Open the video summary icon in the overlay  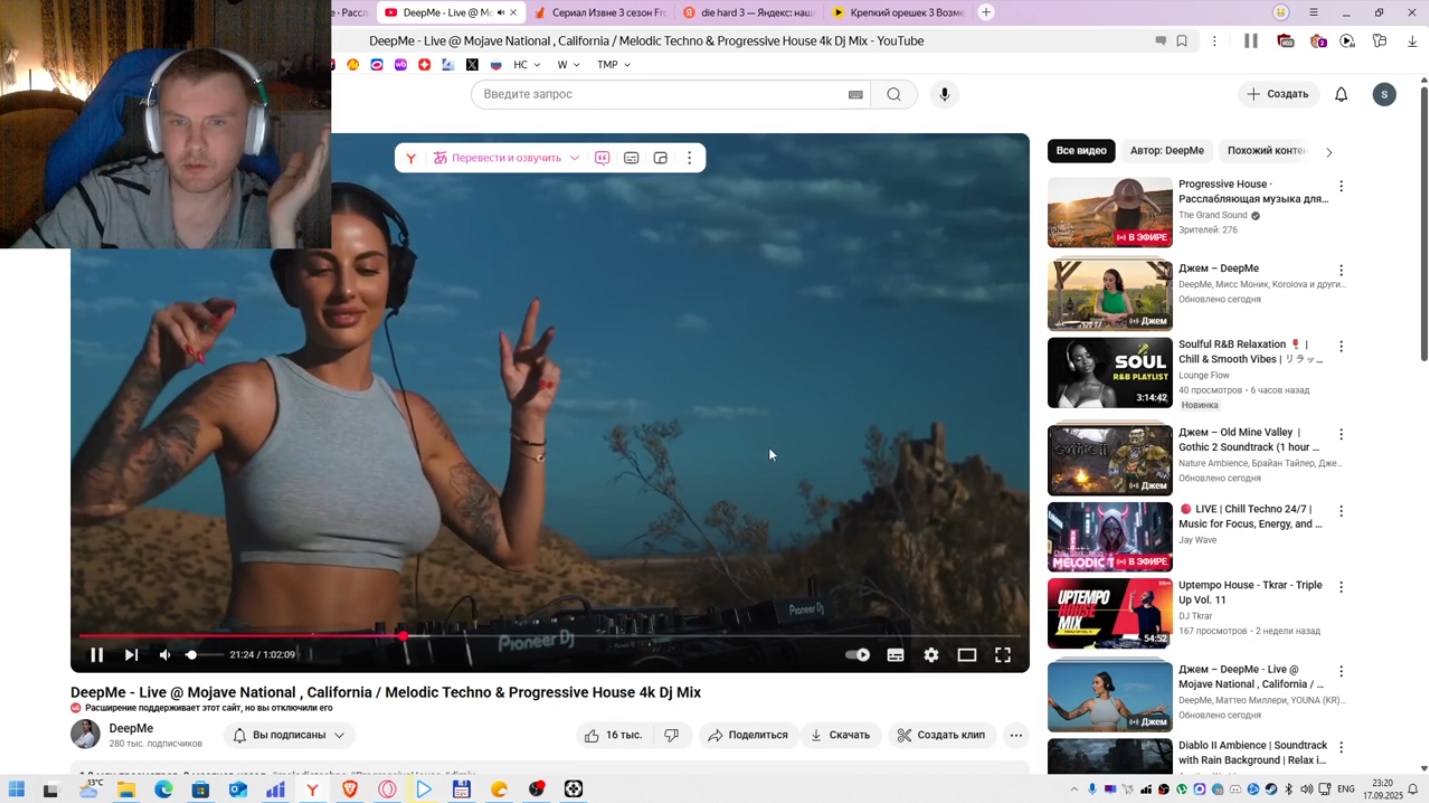(602, 158)
